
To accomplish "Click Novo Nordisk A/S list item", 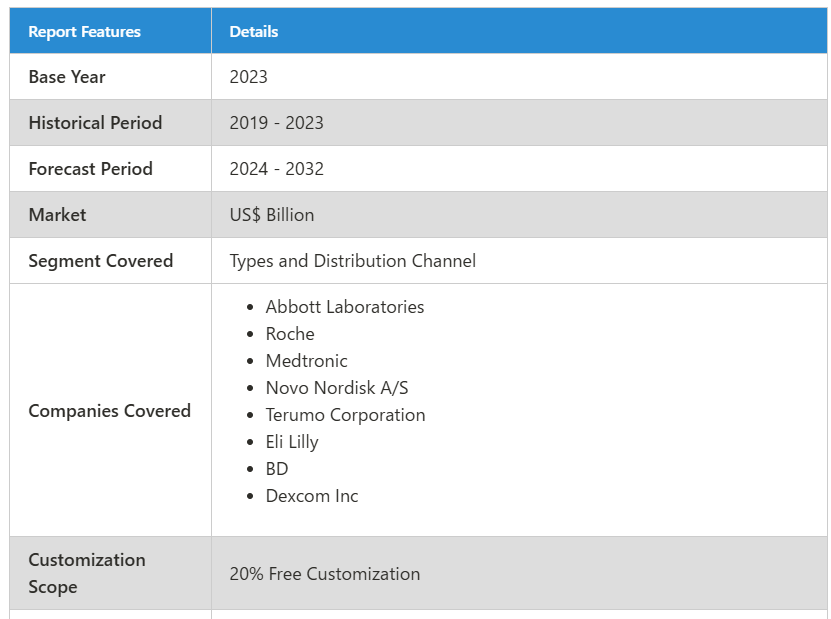I will (337, 388).
